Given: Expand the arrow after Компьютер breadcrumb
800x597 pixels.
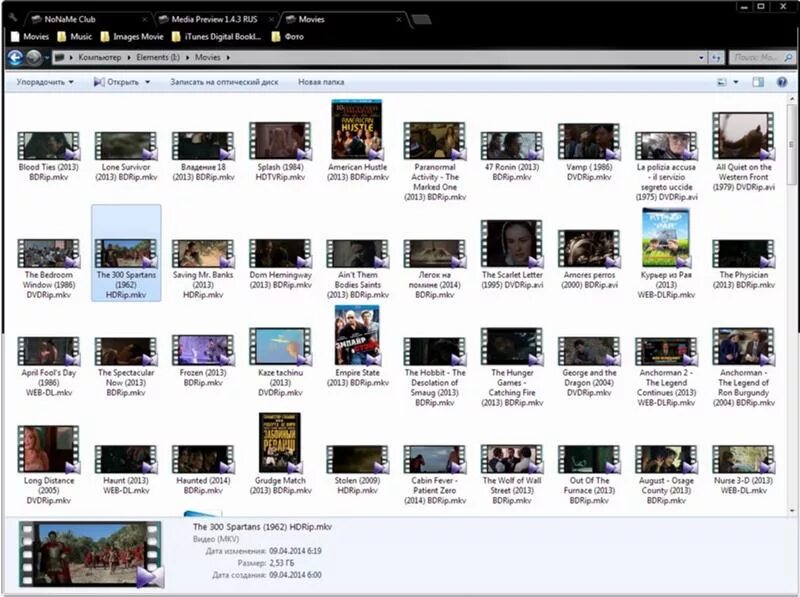Looking at the screenshot, I should 129,58.
